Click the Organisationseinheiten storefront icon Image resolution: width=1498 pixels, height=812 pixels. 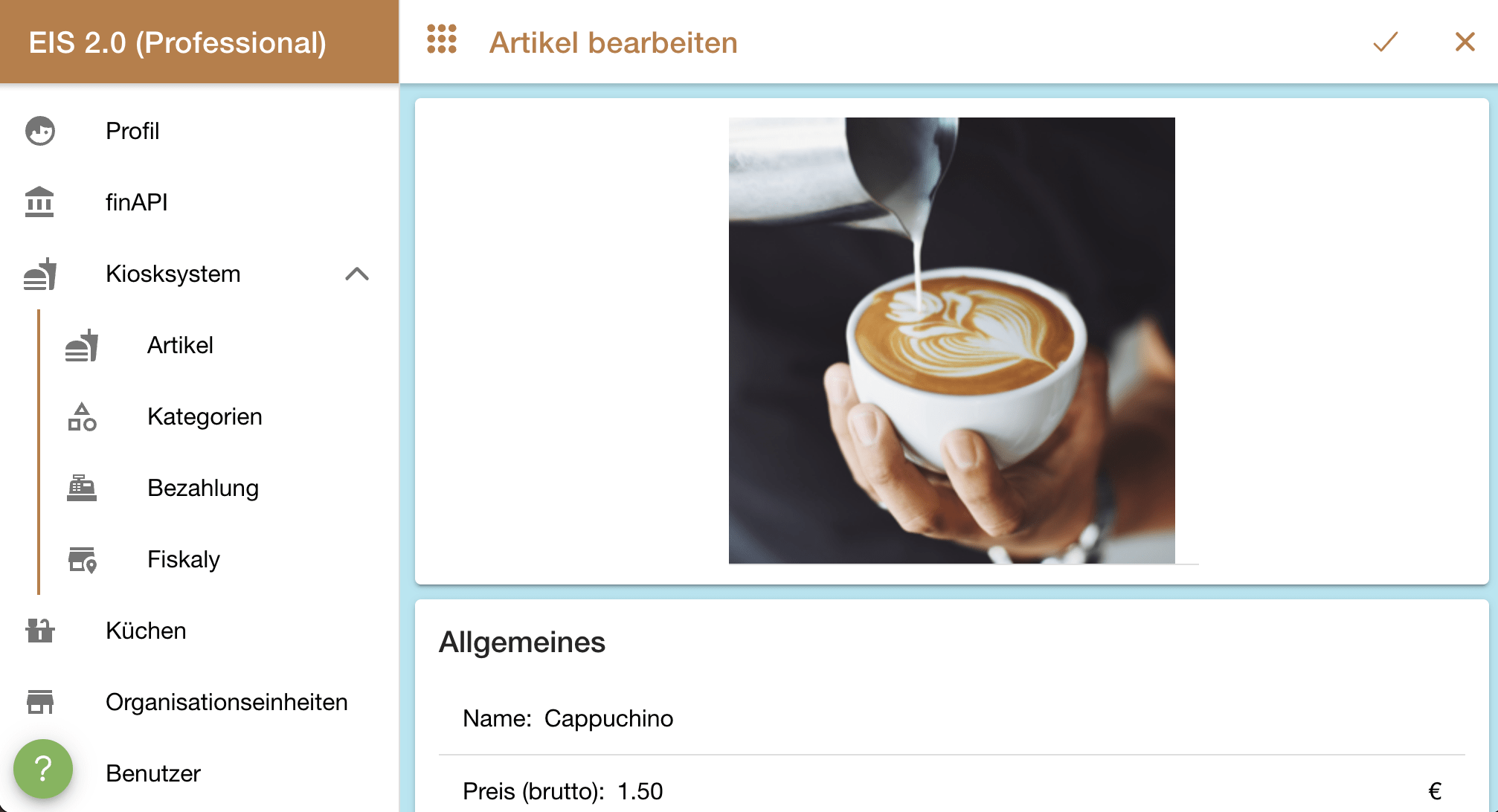pos(40,702)
